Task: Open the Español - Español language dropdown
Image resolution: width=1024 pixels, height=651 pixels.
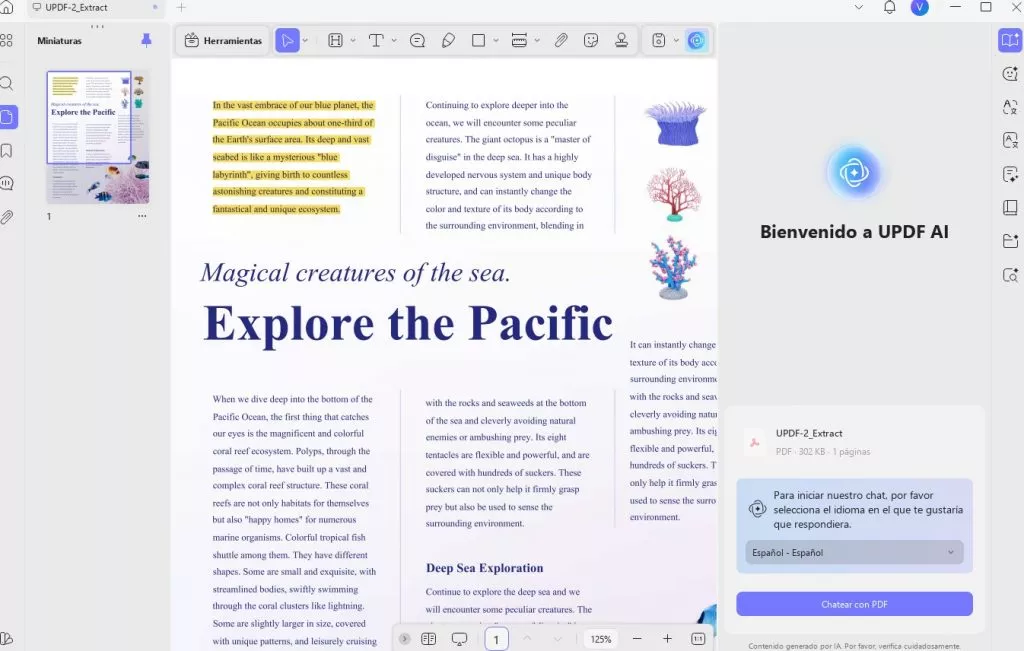Action: click(854, 552)
